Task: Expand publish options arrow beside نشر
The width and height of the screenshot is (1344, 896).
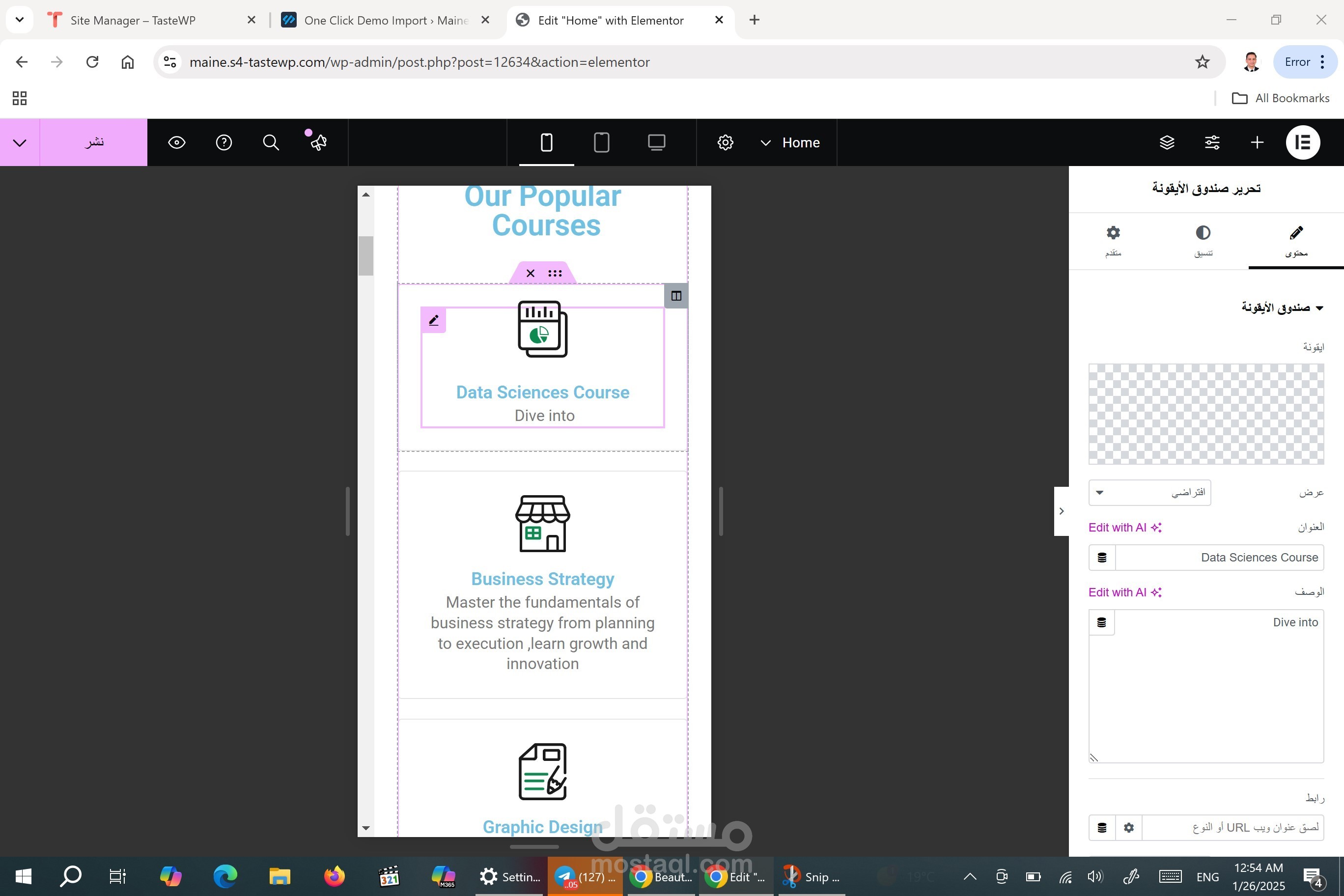Action: click(x=20, y=142)
